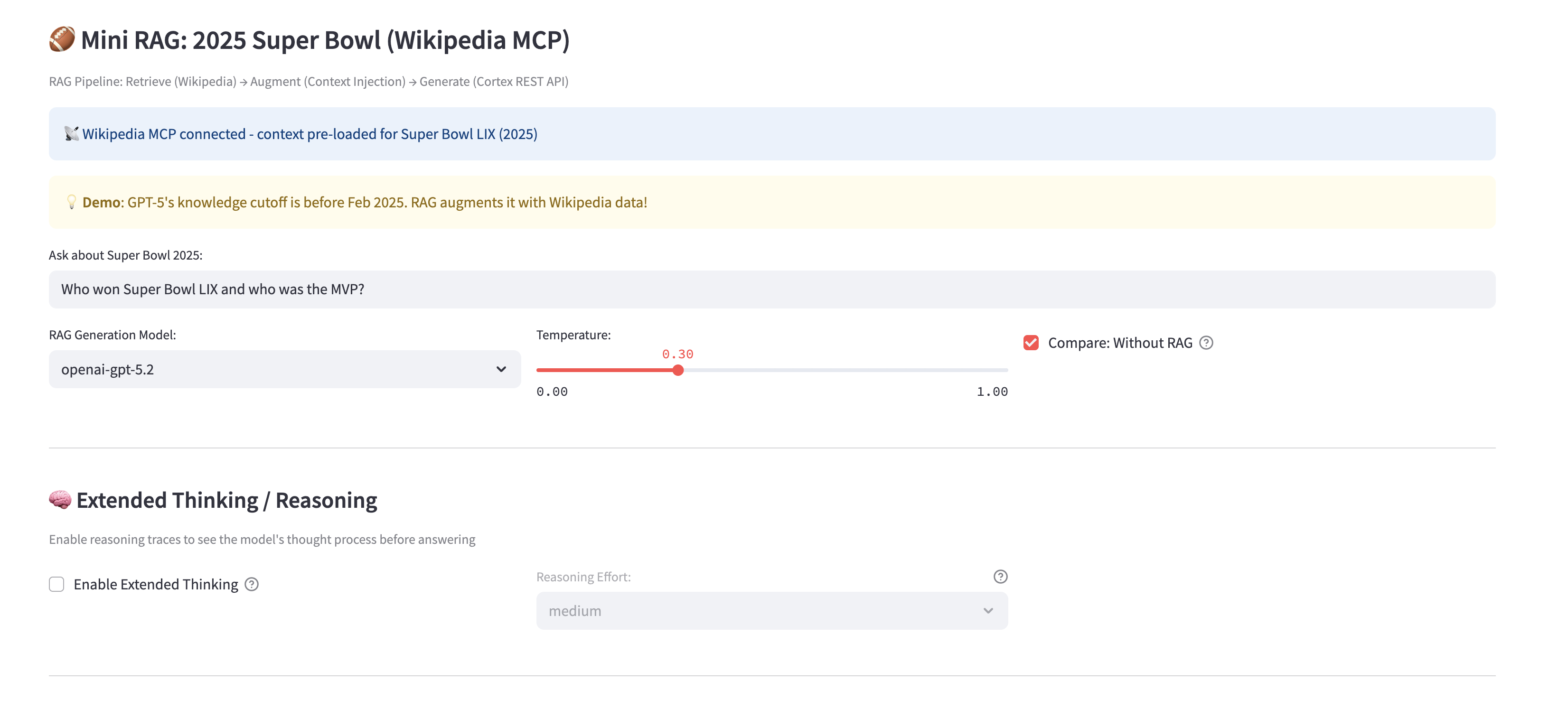Image resolution: width=1568 pixels, height=709 pixels.
Task: Click the Temperature slider handle at 0.30
Action: (x=678, y=370)
